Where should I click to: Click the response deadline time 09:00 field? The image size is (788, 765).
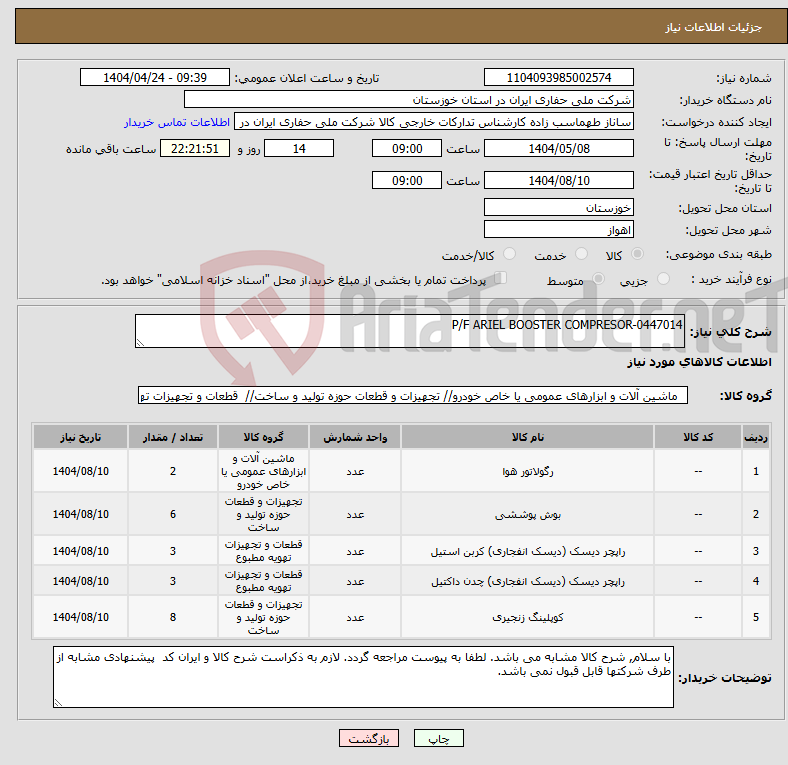(407, 148)
